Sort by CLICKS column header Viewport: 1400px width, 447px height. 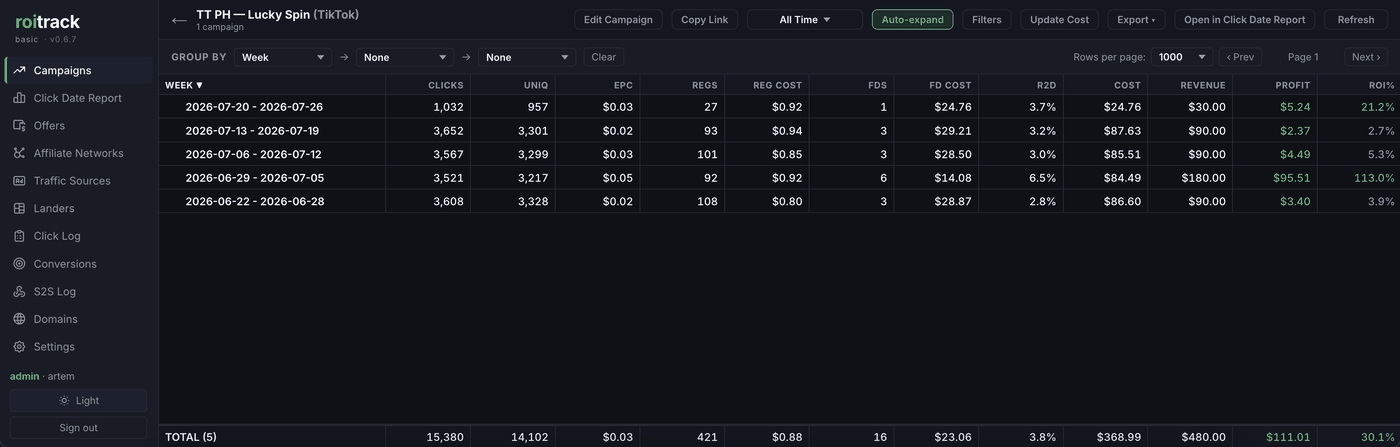tap(446, 85)
